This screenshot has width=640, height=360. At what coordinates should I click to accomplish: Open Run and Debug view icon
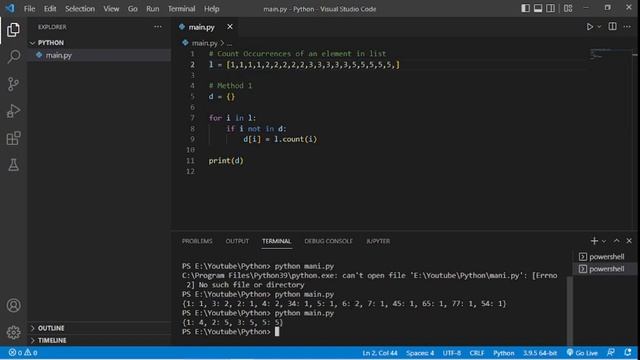click(x=13, y=111)
